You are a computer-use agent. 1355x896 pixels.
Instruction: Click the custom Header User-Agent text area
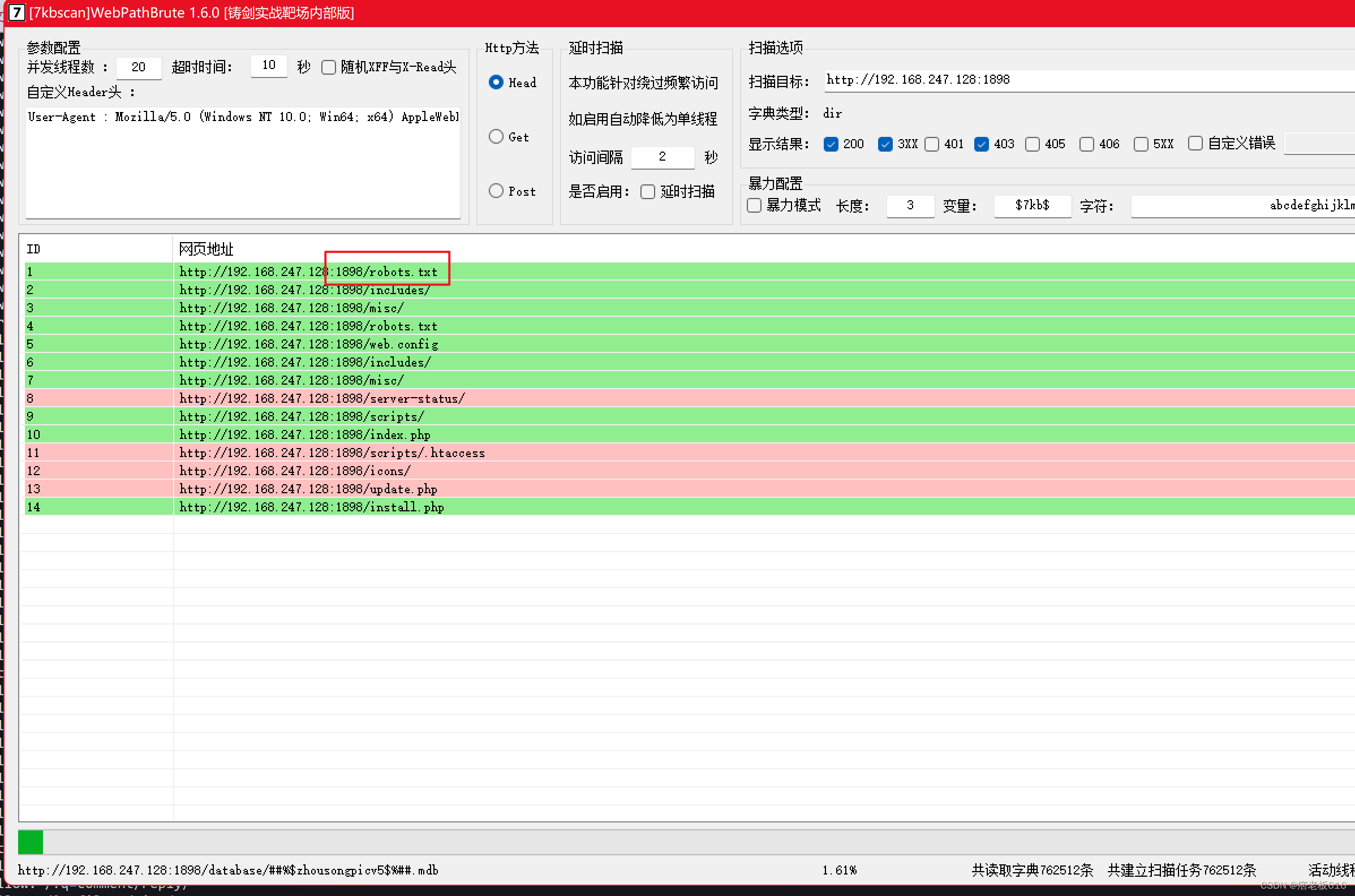[243, 162]
